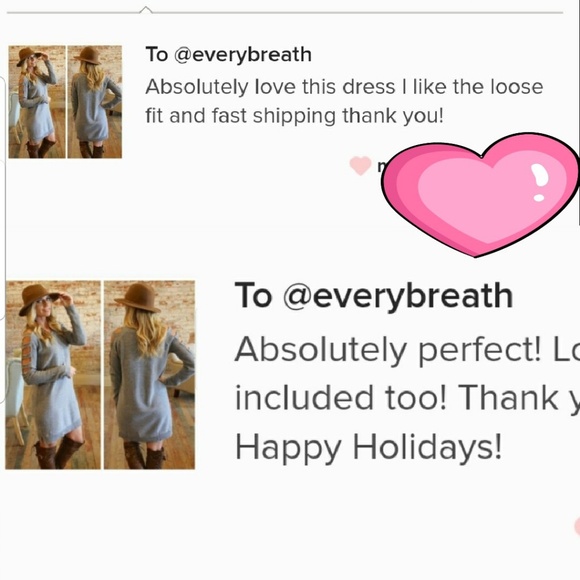
Task: Tap the large glossy pink heart sticker
Action: pyautogui.click(x=480, y=195)
